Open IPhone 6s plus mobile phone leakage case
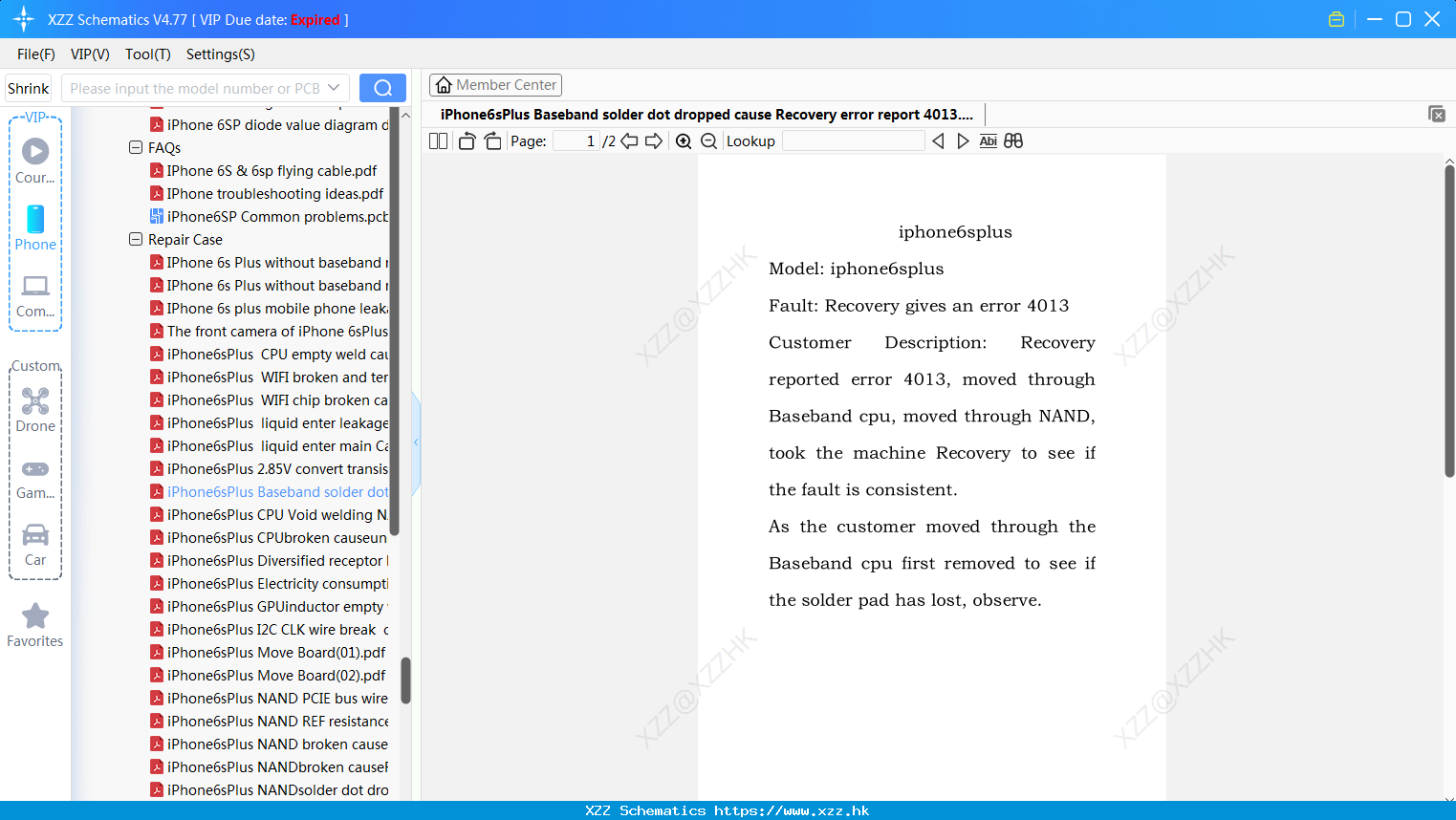 270,309
